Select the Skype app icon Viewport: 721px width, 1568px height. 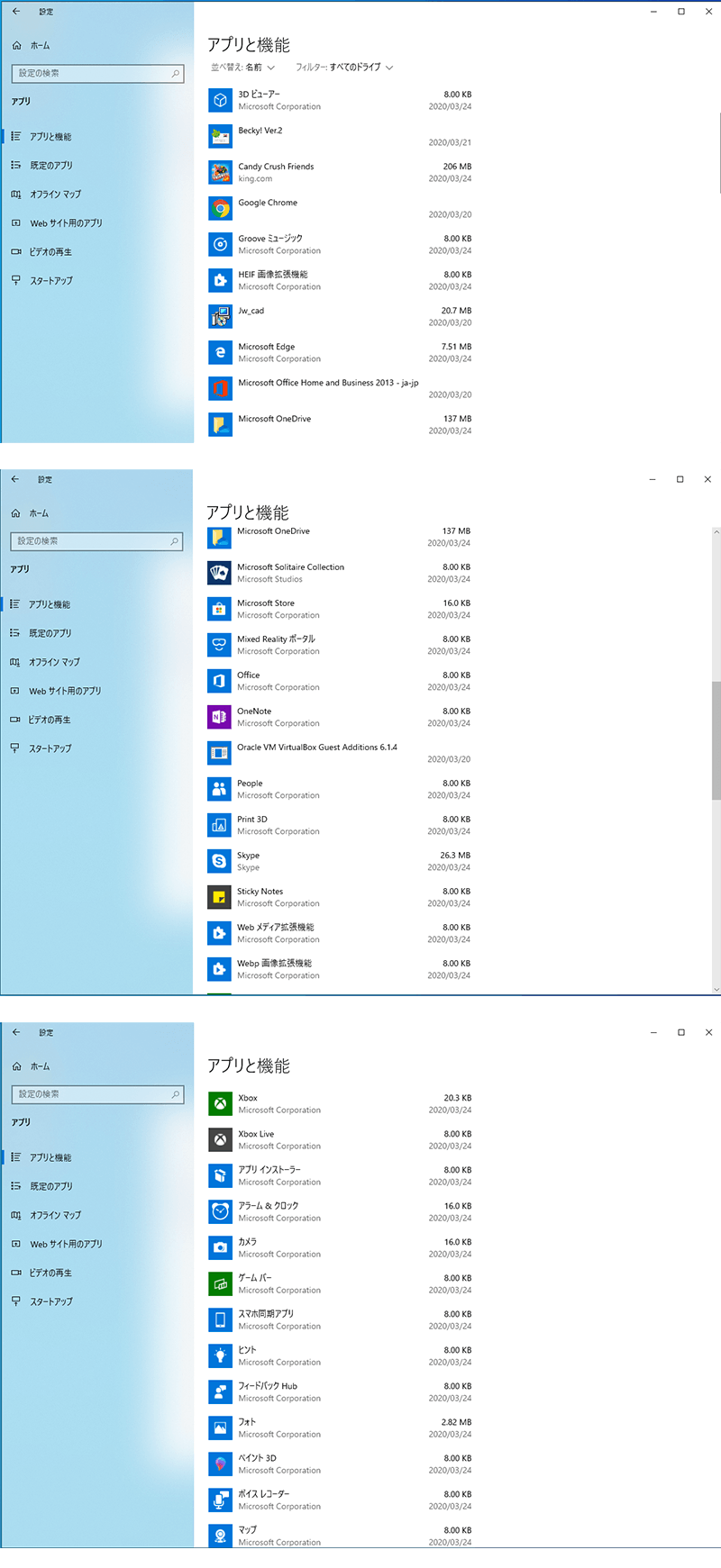click(219, 861)
